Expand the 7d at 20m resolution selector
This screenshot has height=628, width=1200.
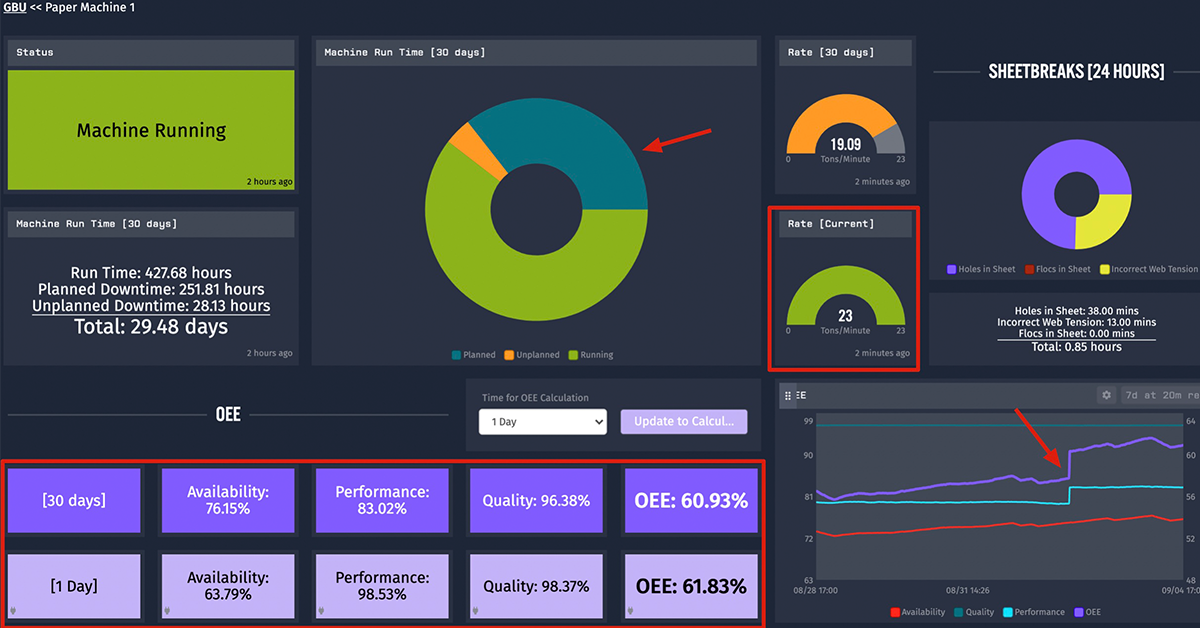click(x=1158, y=395)
